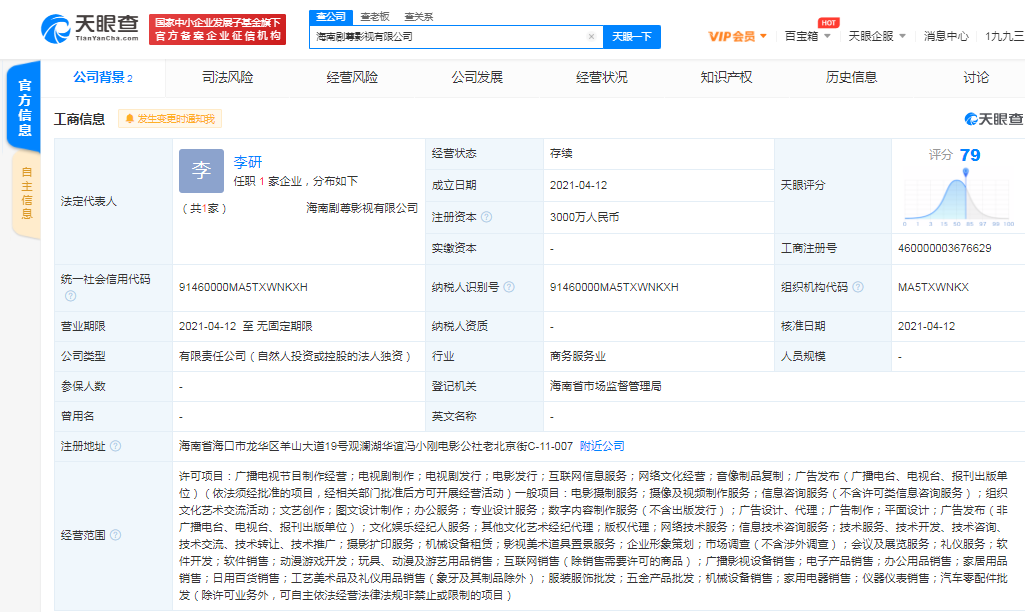Open the 知识产权 tab

coord(726,78)
